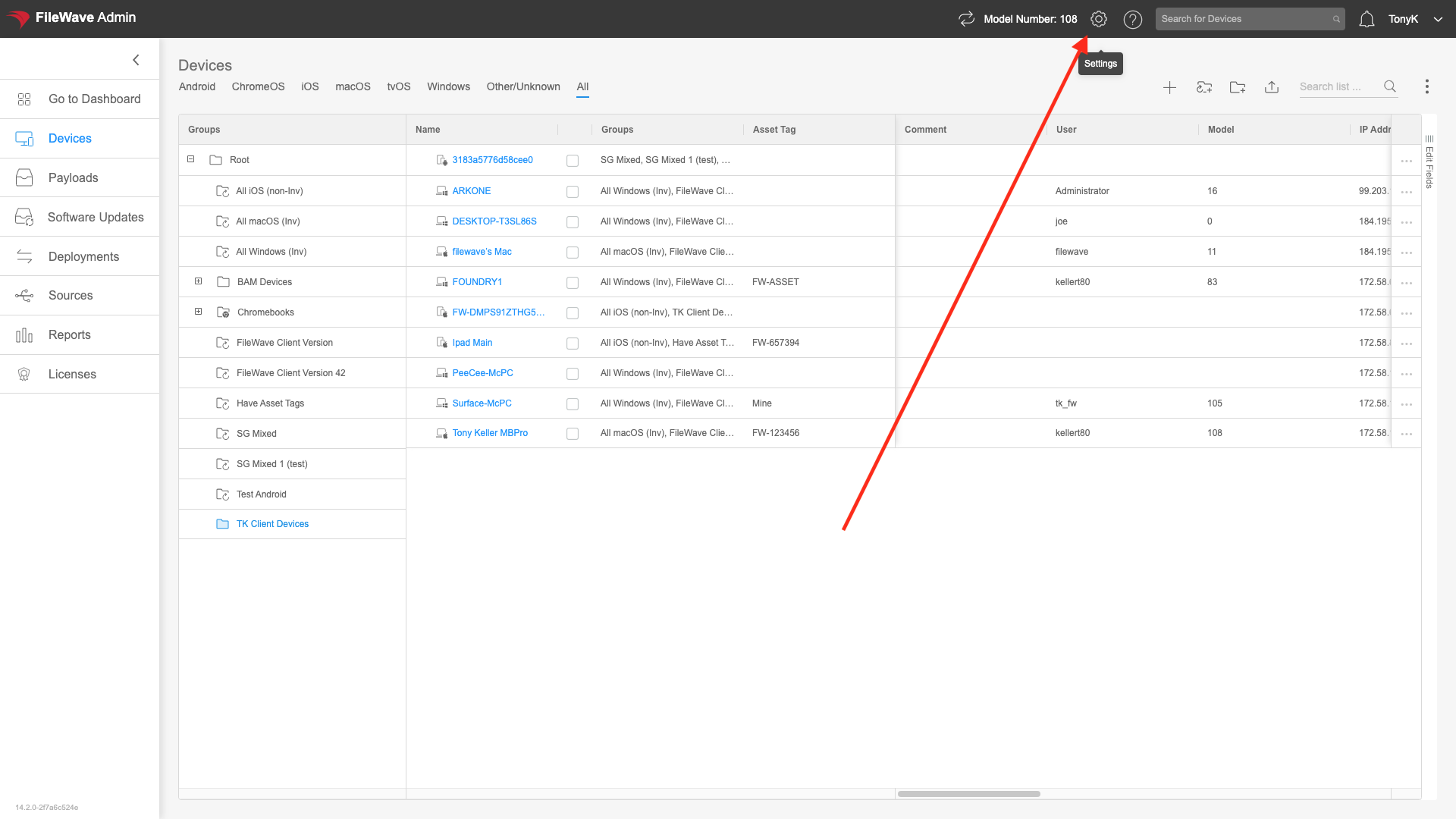
Task: Open the Settings gear icon
Action: click(1098, 19)
